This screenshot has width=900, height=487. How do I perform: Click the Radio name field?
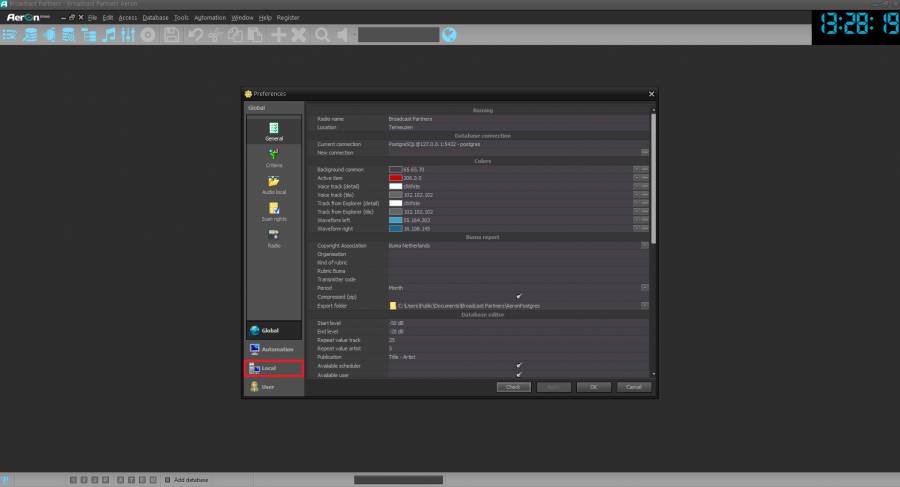coord(517,118)
